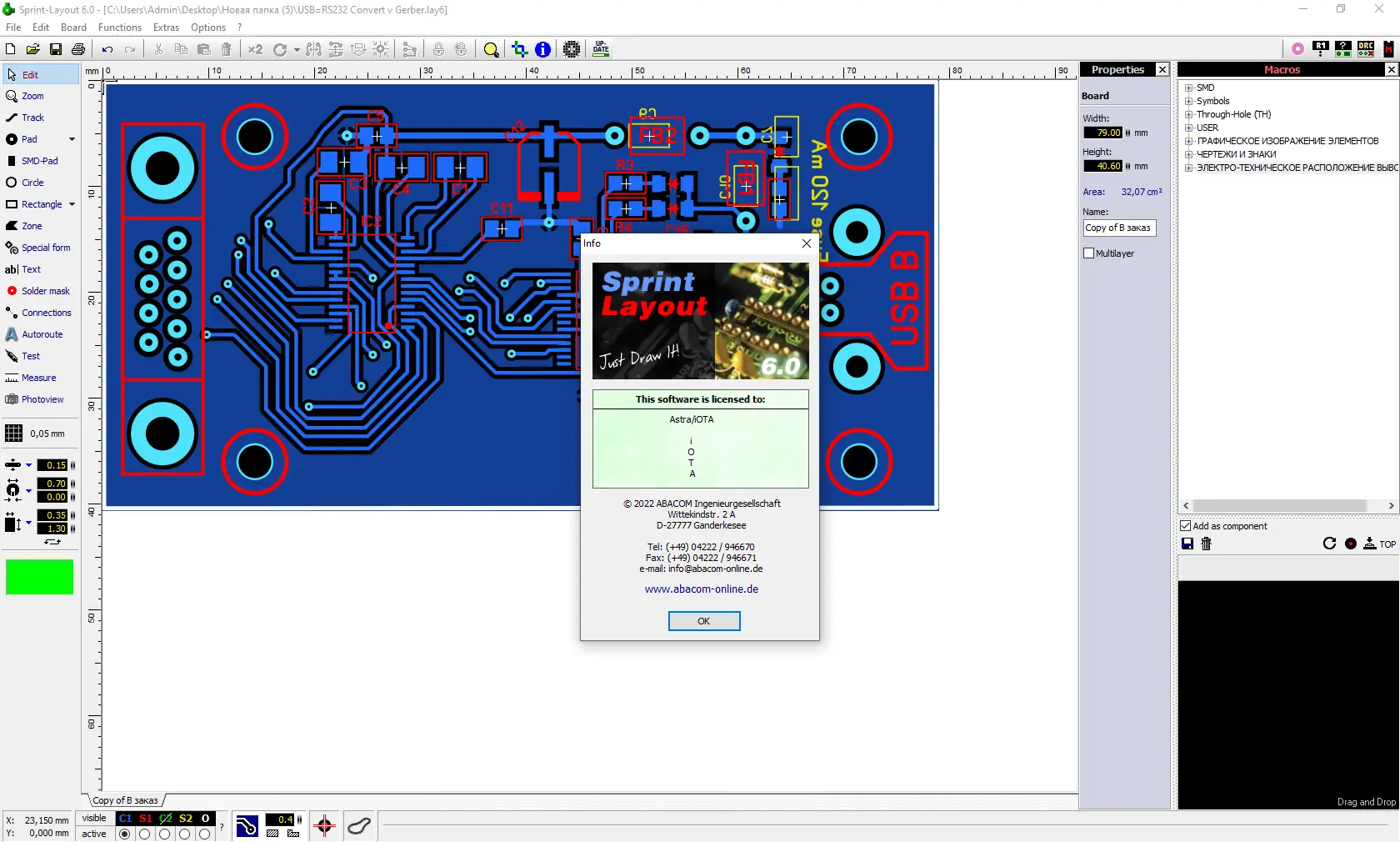Image resolution: width=1400 pixels, height=842 pixels.
Task: Expand the SMD macro folder
Action: (x=1189, y=88)
